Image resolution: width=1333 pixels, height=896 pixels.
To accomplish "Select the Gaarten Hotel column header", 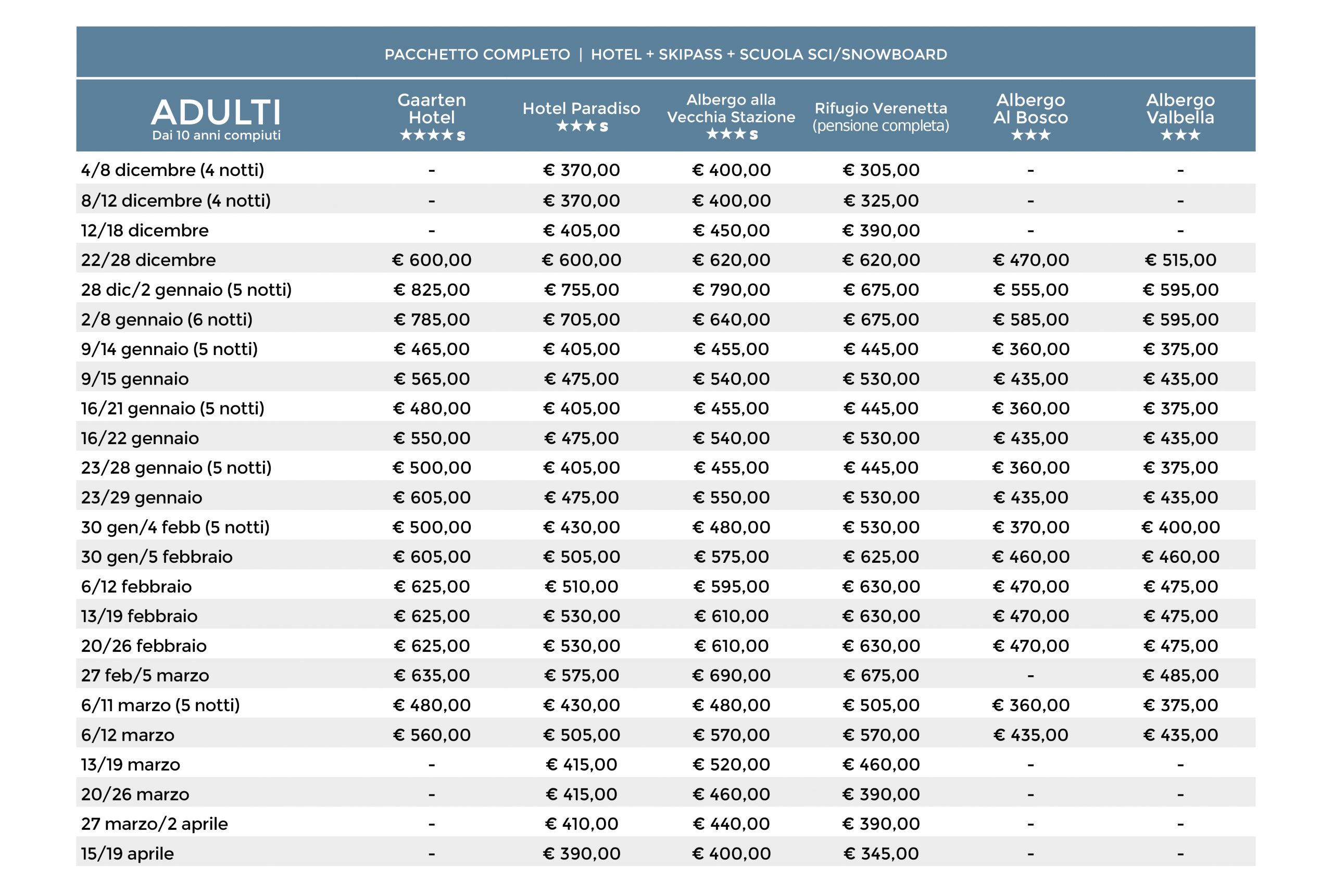I will coord(432,117).
